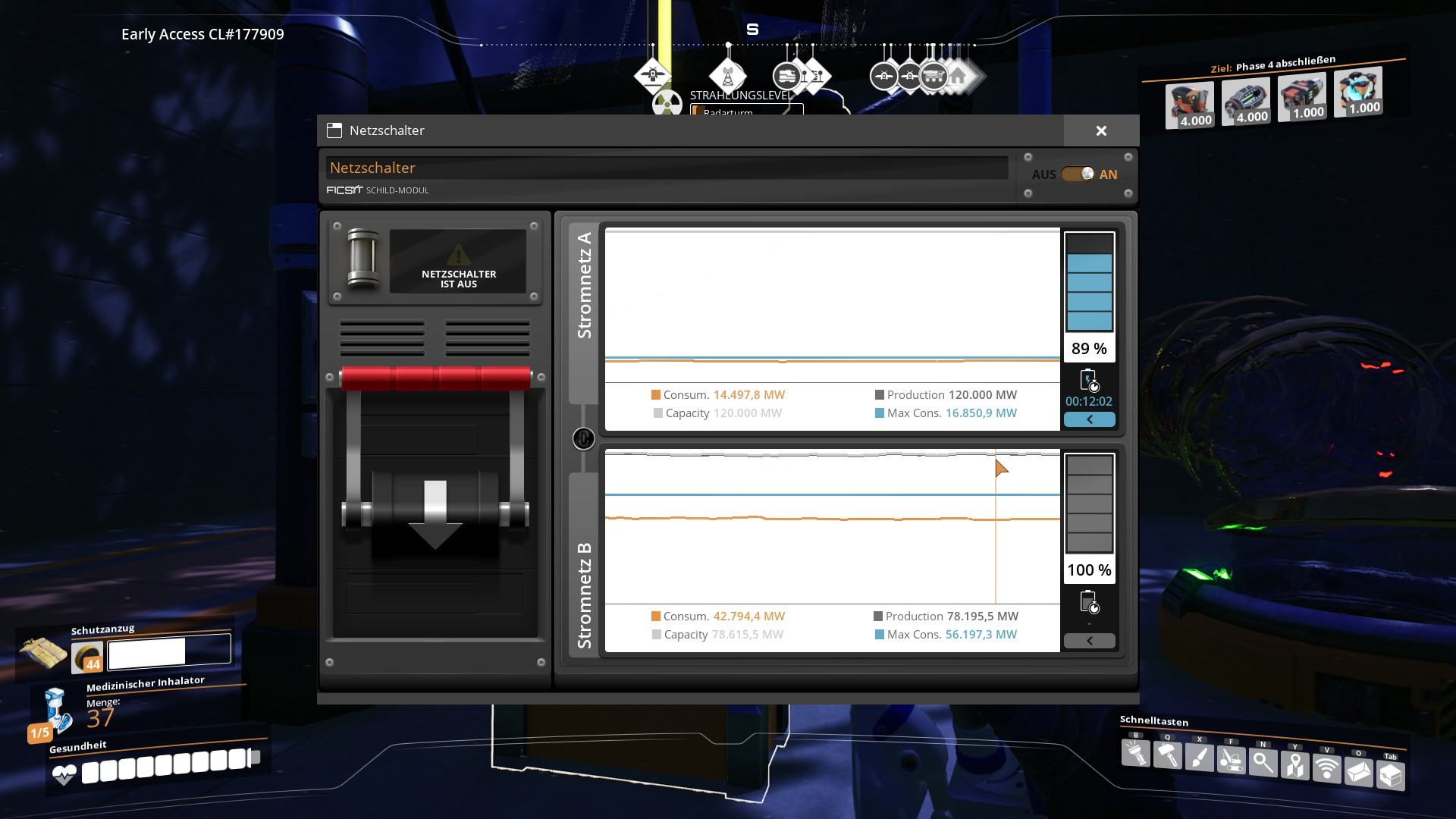Select Stromnetz B Max Cons. 56.197,3 MW

point(981,635)
